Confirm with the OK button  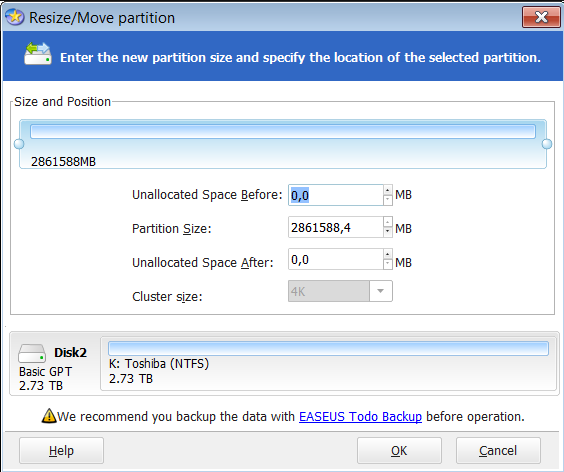click(x=399, y=450)
